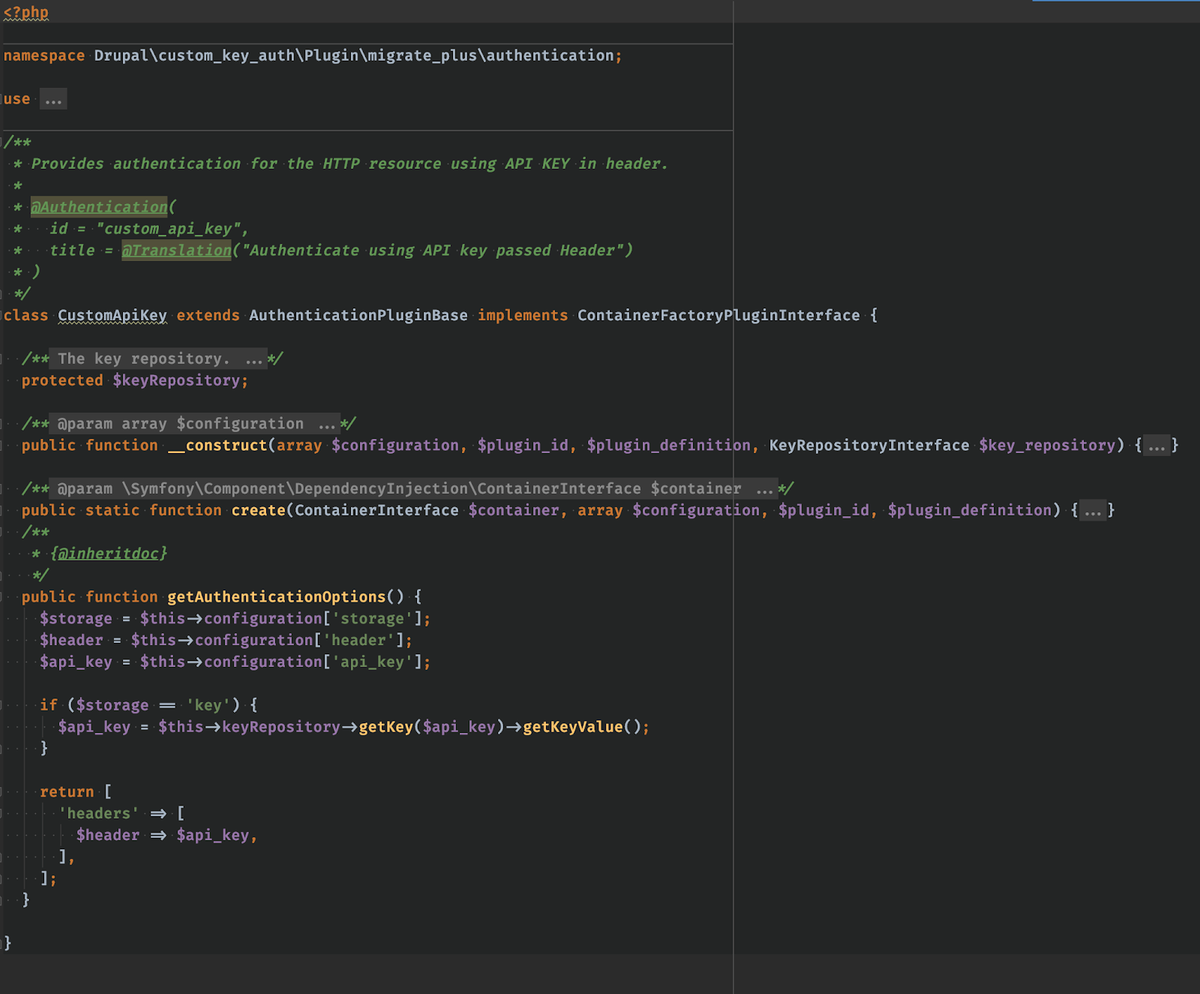
Task: Click the AuthenticationPluginBase parent class
Action: coord(358,315)
